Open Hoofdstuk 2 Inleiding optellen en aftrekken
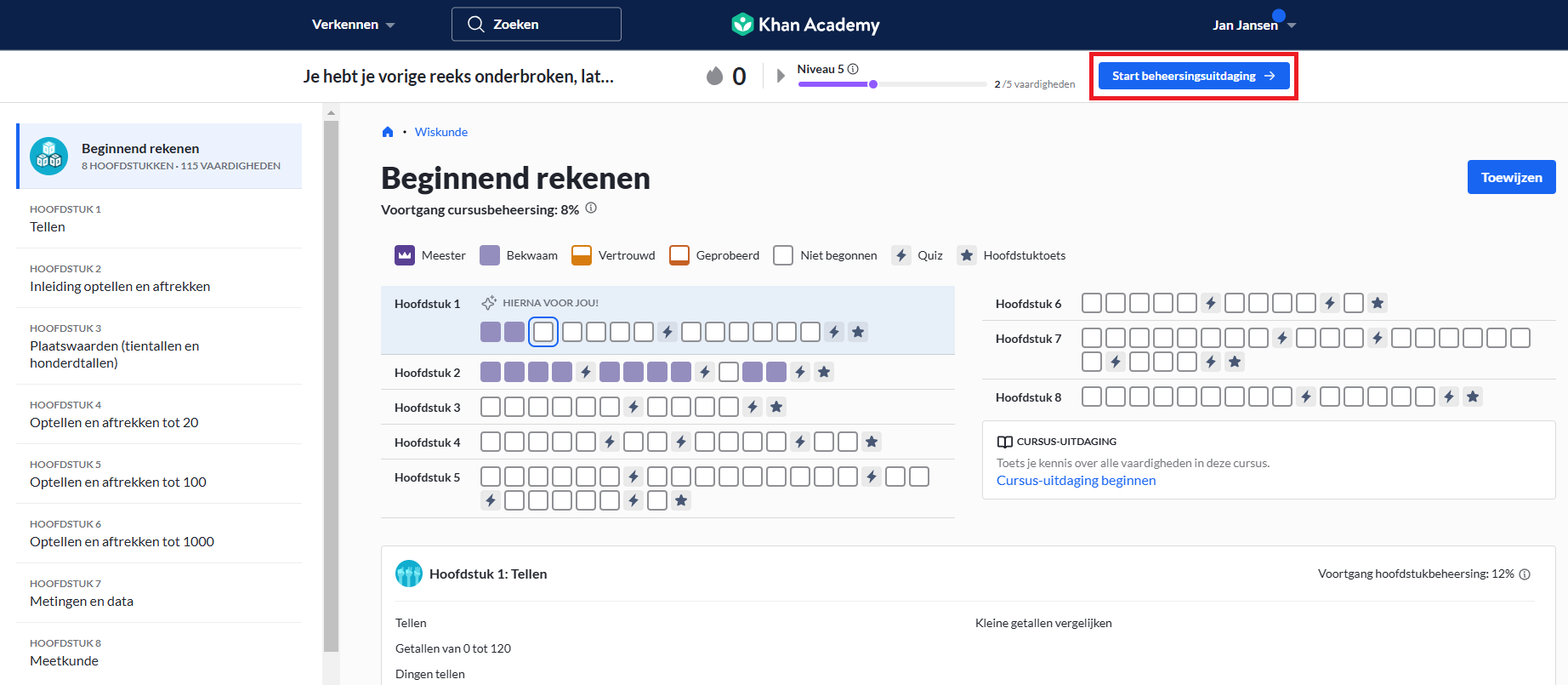This screenshot has width=1568, height=685. point(159,278)
